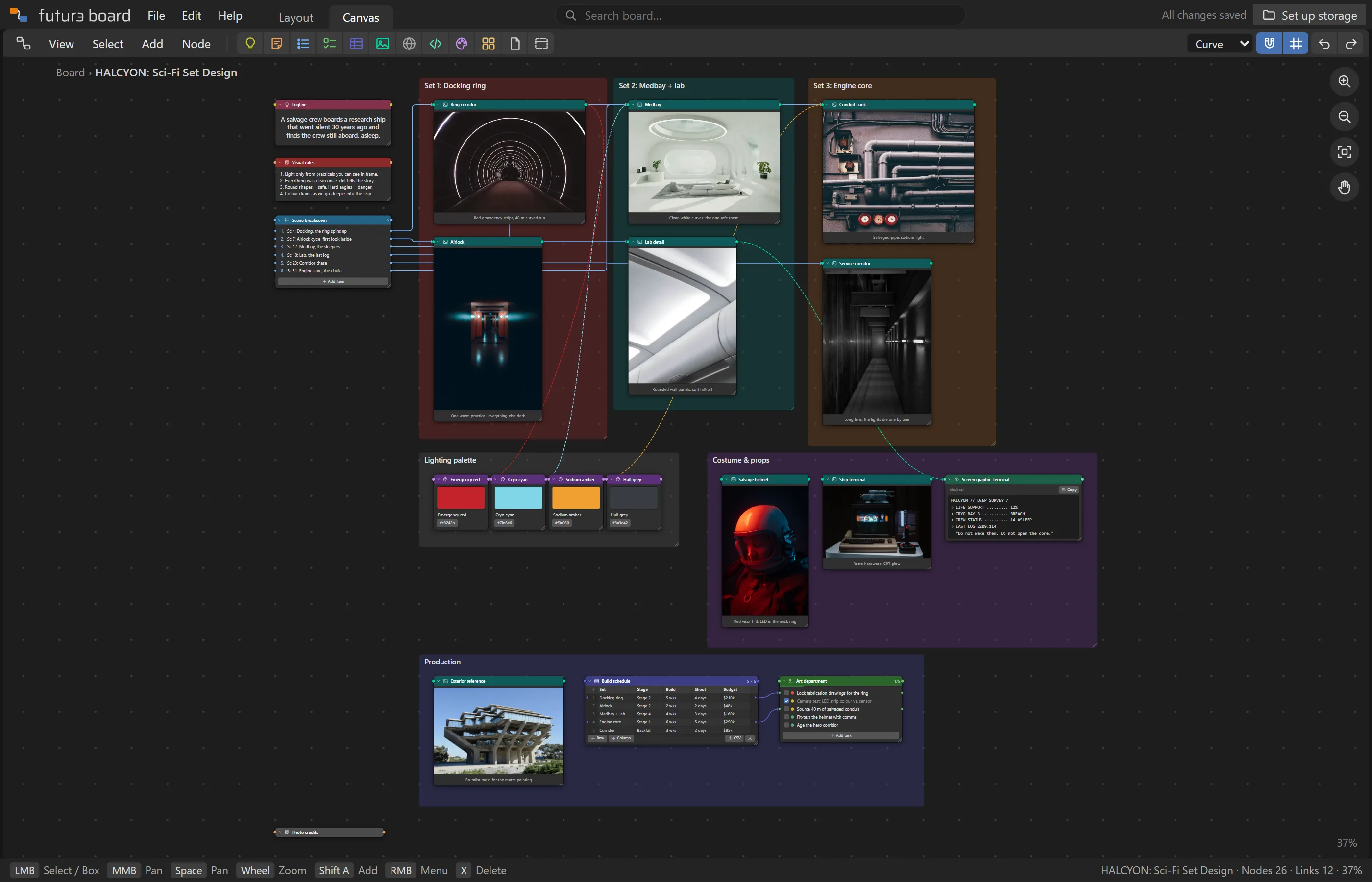
Task: Export Build schedule via CSV button
Action: pyautogui.click(x=734, y=738)
